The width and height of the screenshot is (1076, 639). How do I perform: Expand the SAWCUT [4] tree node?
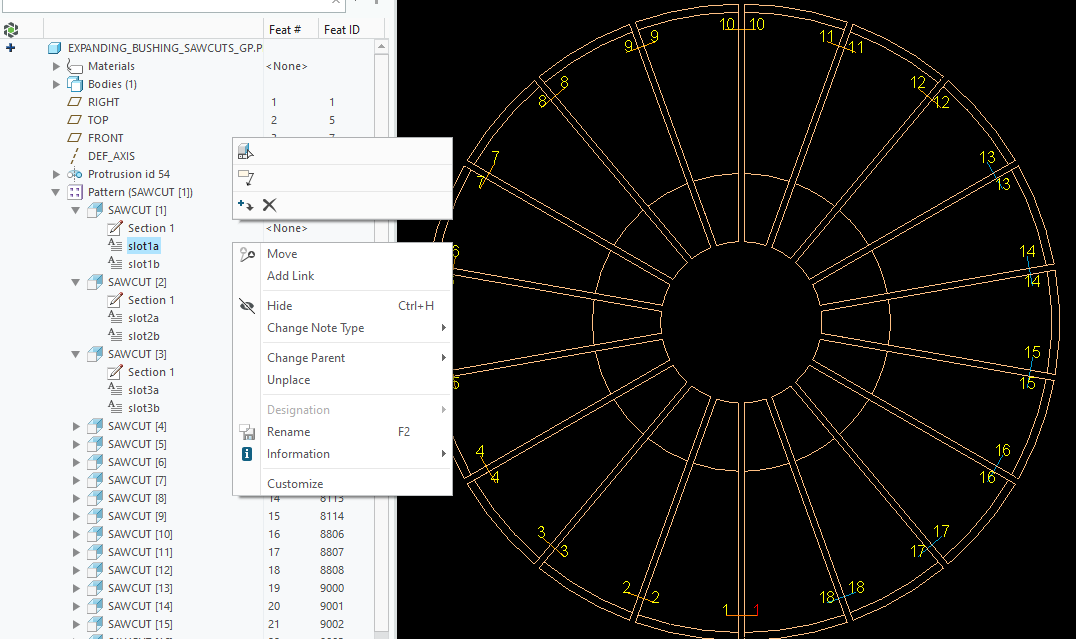tap(74, 425)
